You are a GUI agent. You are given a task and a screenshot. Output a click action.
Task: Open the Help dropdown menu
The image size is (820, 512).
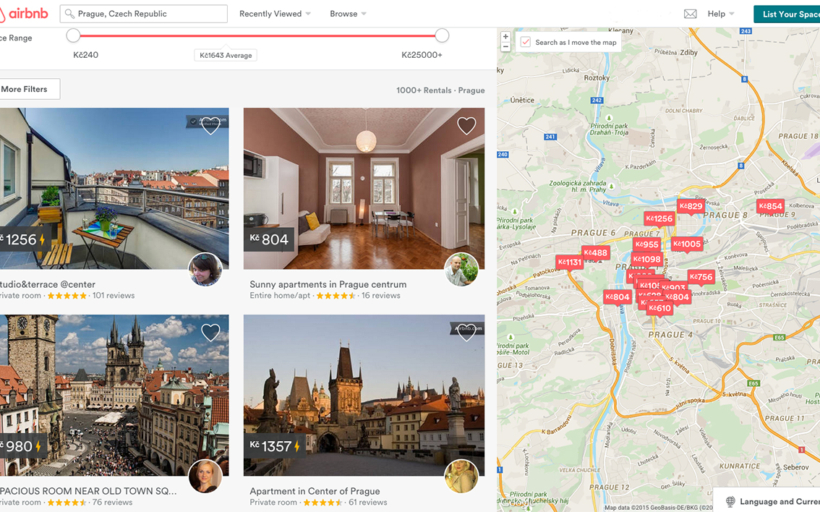pos(721,14)
